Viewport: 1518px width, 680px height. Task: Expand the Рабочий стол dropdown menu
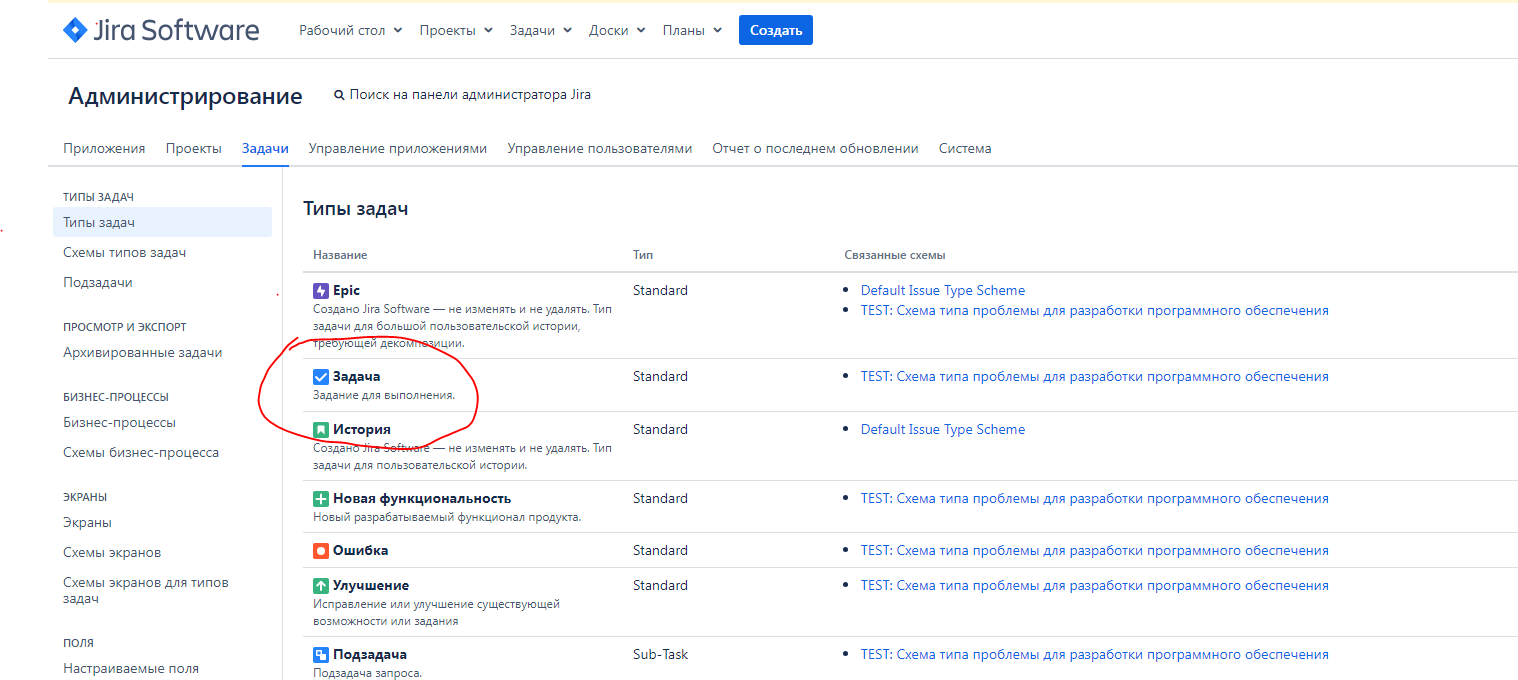pyautogui.click(x=350, y=30)
